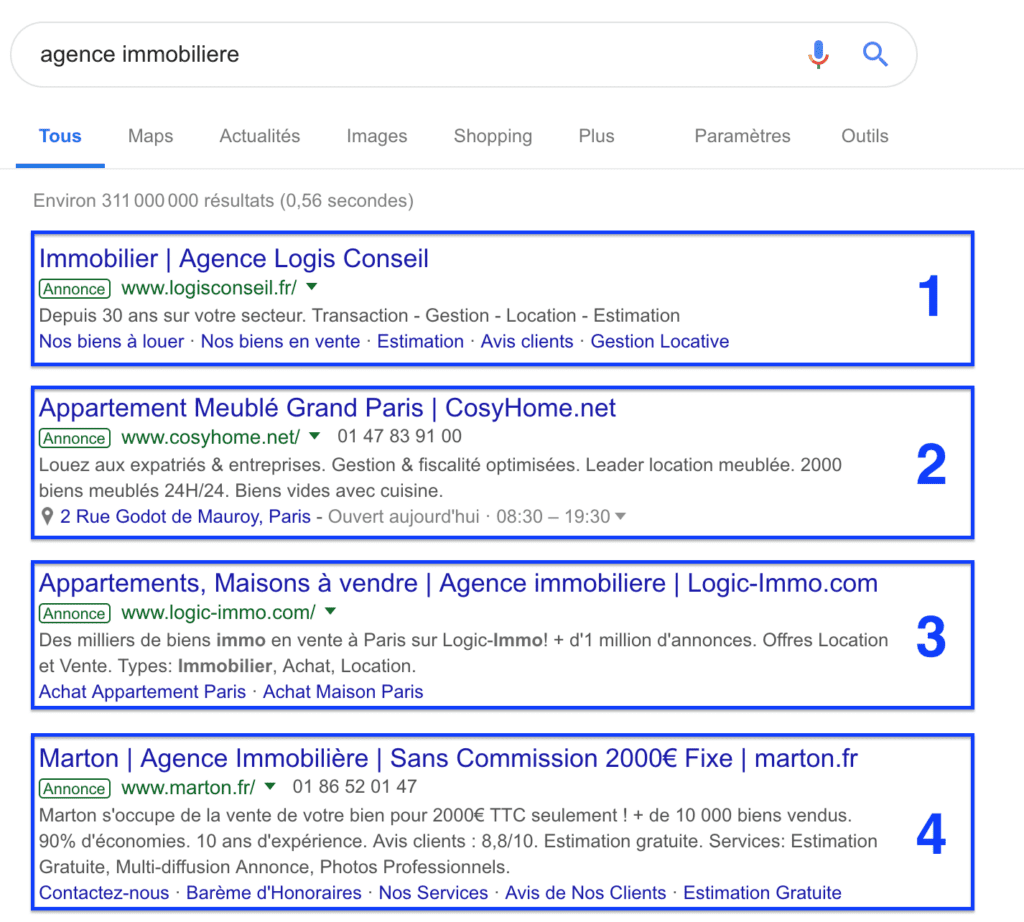Image resolution: width=1024 pixels, height=922 pixels.
Task: Open "Appartement Meublé Grand Paris | CosyHome.net" title
Action: click(327, 408)
